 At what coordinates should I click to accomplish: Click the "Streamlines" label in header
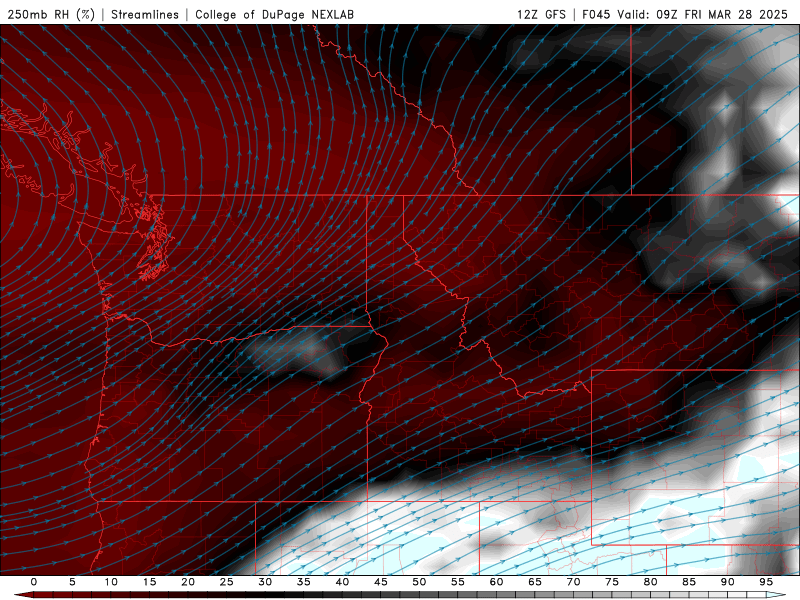pos(145,14)
